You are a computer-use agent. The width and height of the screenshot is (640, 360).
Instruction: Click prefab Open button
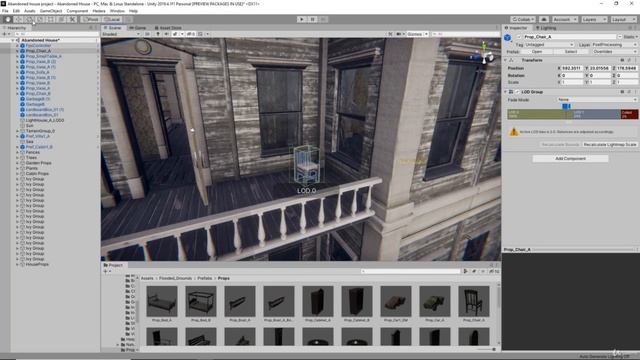(537, 52)
